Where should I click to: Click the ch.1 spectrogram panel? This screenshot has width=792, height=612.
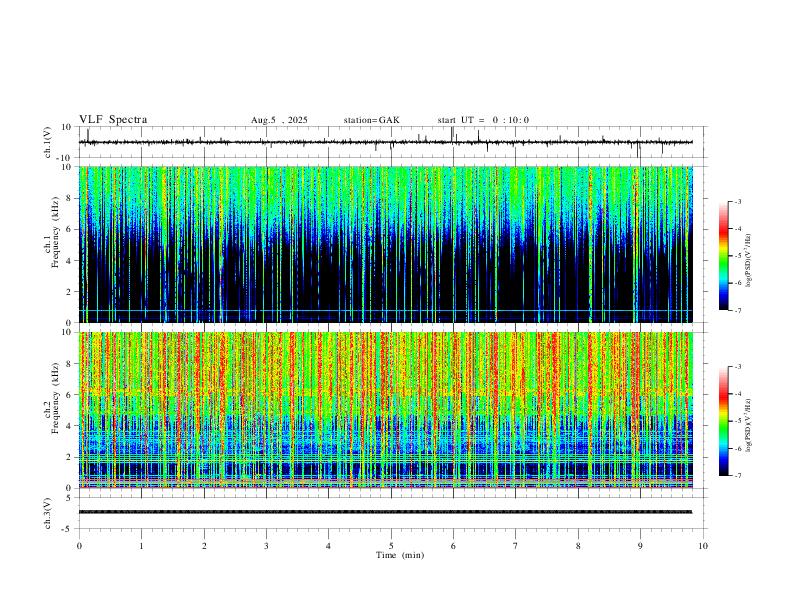click(x=385, y=244)
